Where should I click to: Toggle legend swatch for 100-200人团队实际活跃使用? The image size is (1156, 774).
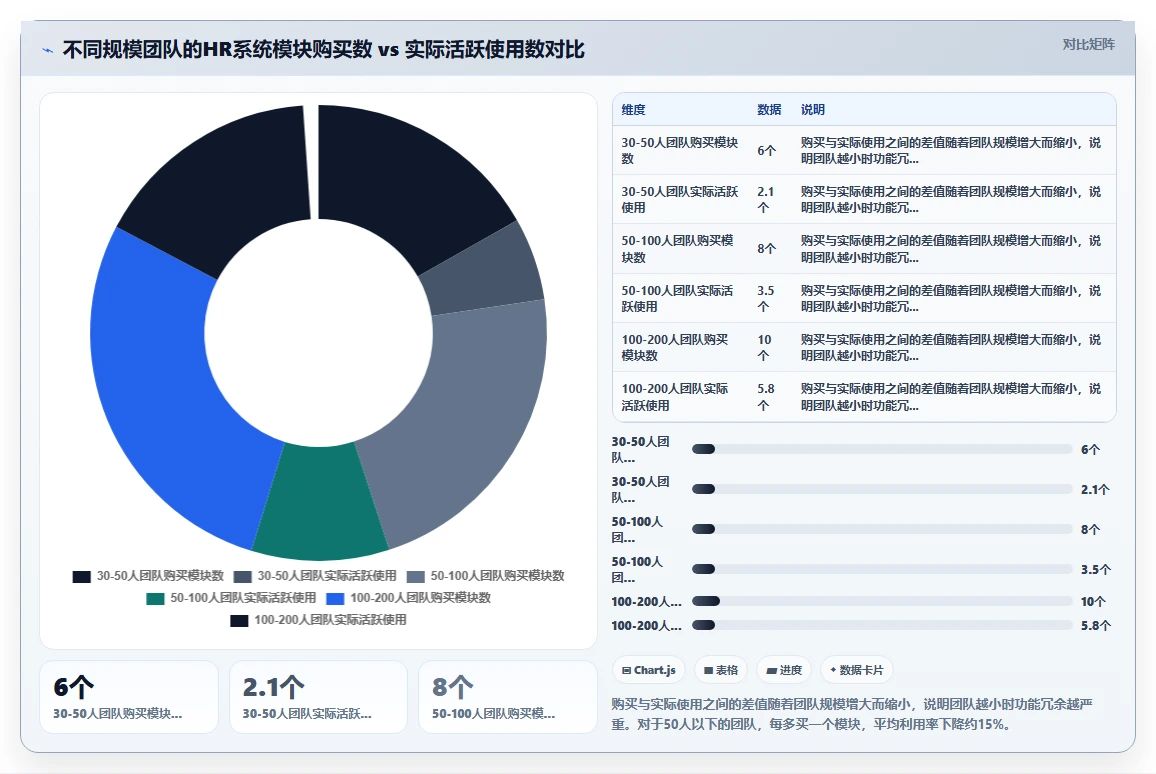click(x=240, y=621)
